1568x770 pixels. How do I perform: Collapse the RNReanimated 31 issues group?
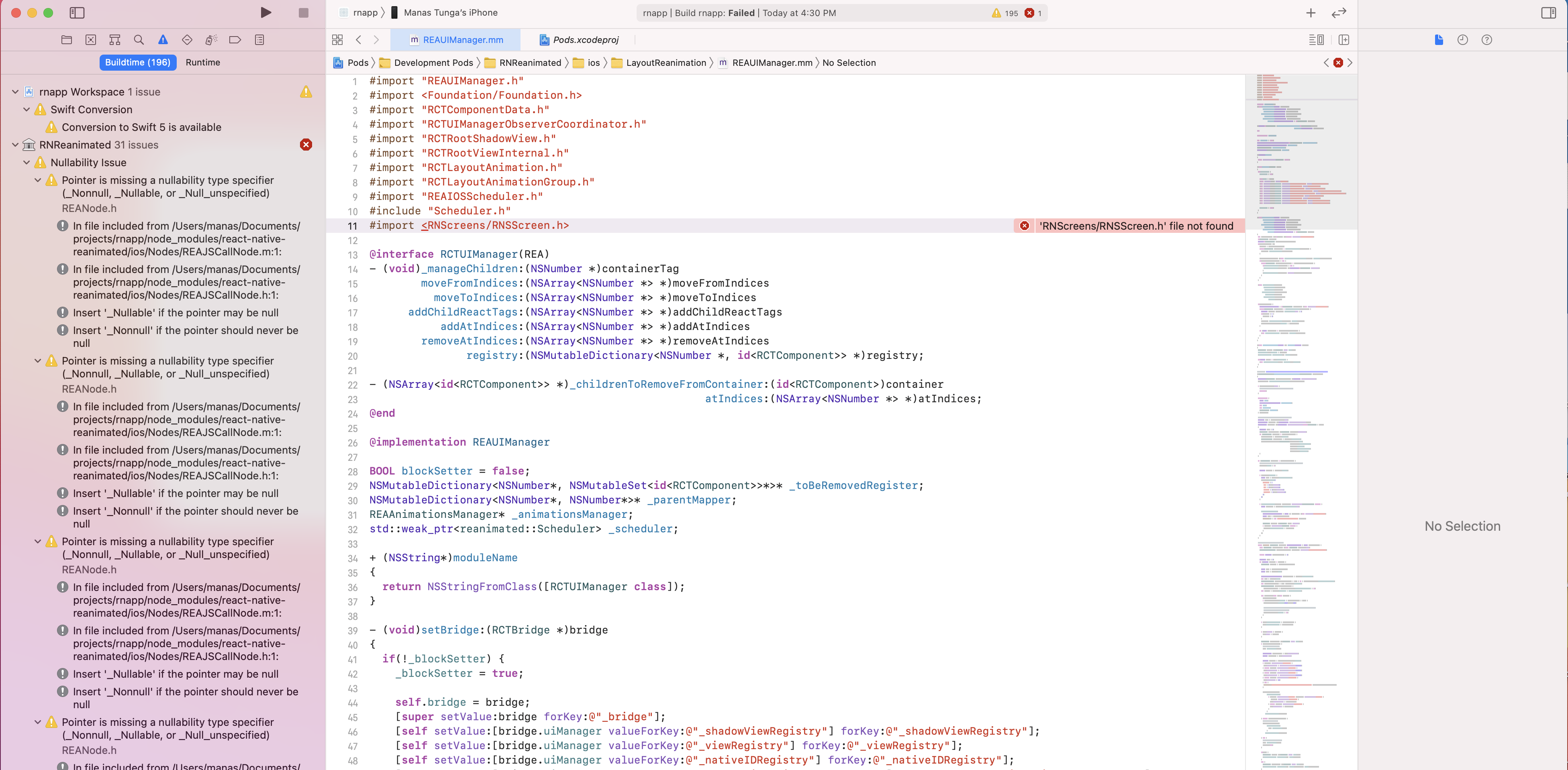[x=15, y=145]
